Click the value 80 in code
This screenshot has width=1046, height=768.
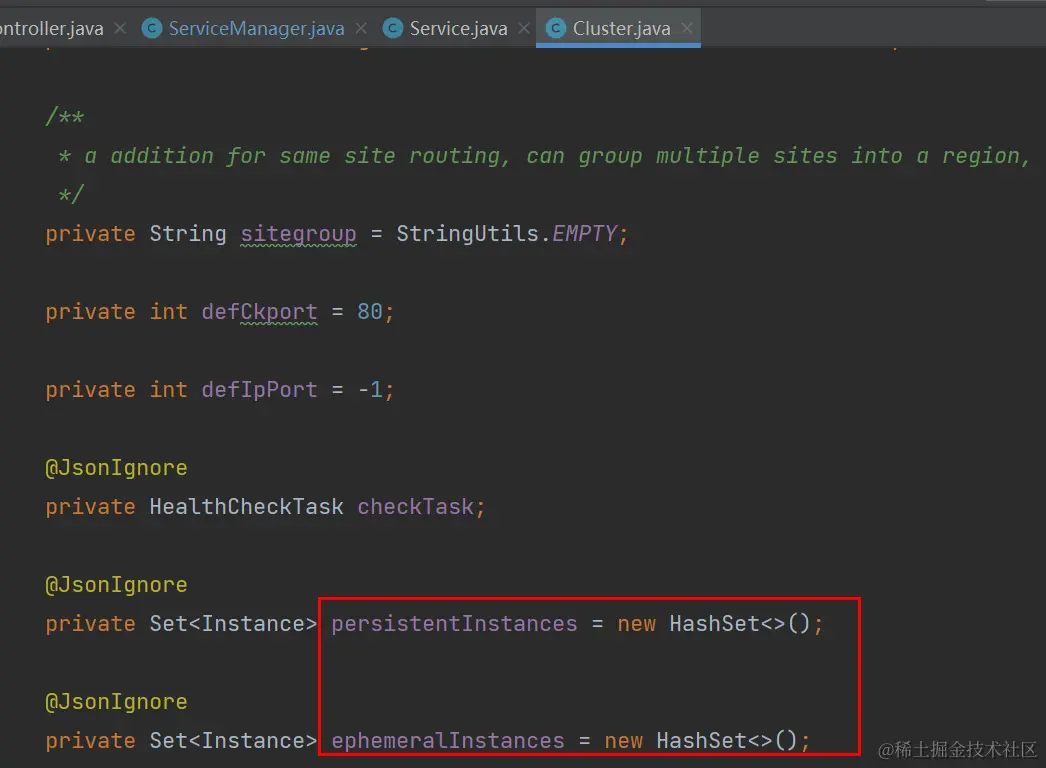(370, 312)
